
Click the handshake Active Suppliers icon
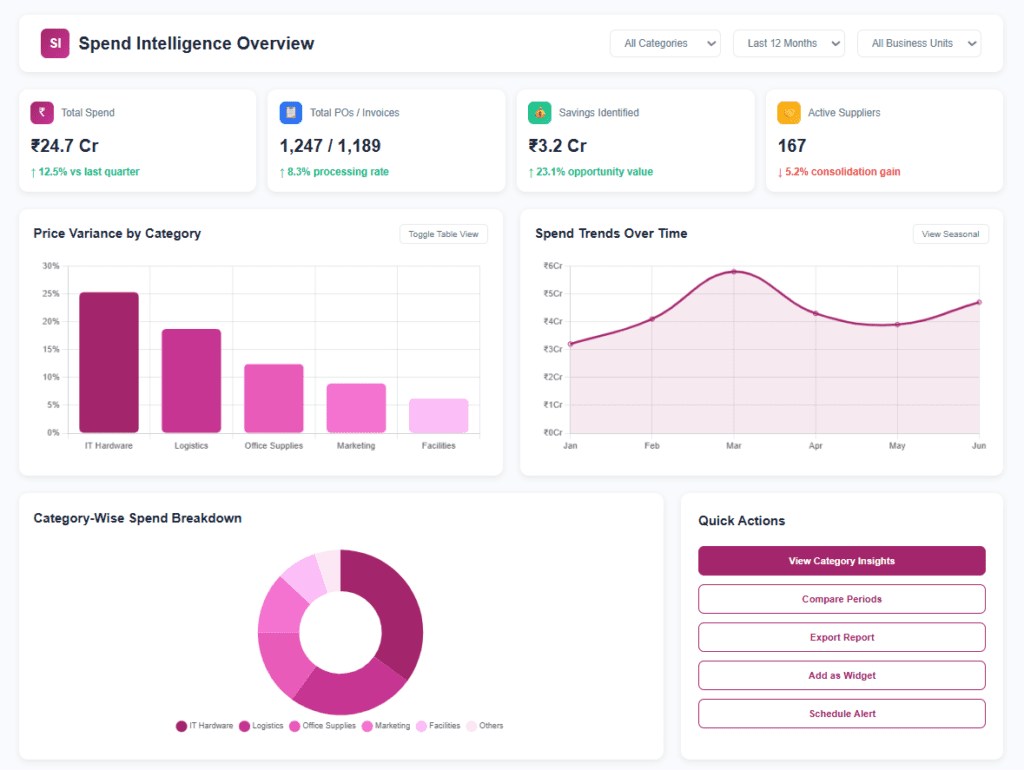tap(789, 112)
